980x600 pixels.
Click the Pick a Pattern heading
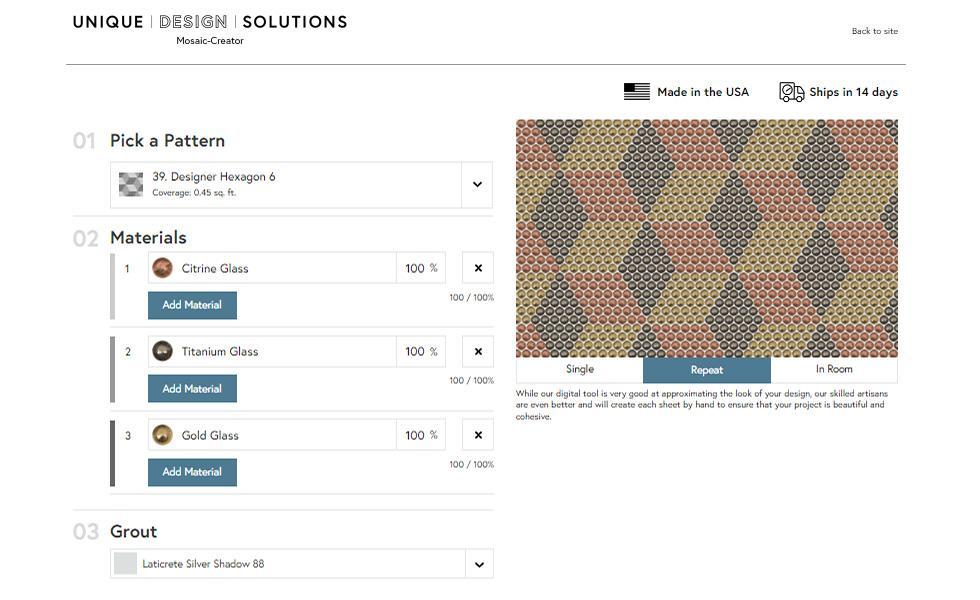167,141
